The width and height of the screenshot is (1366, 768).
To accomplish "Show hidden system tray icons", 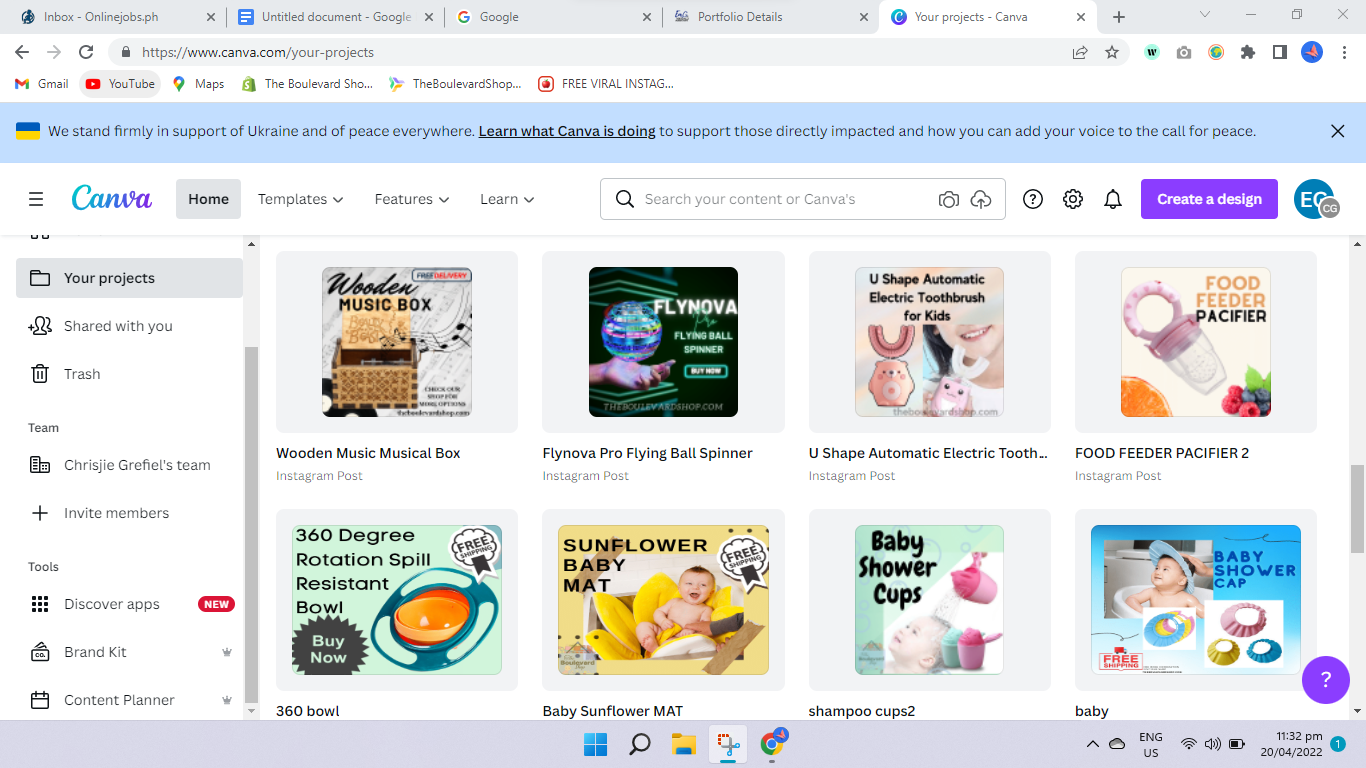I will coord(1092,744).
